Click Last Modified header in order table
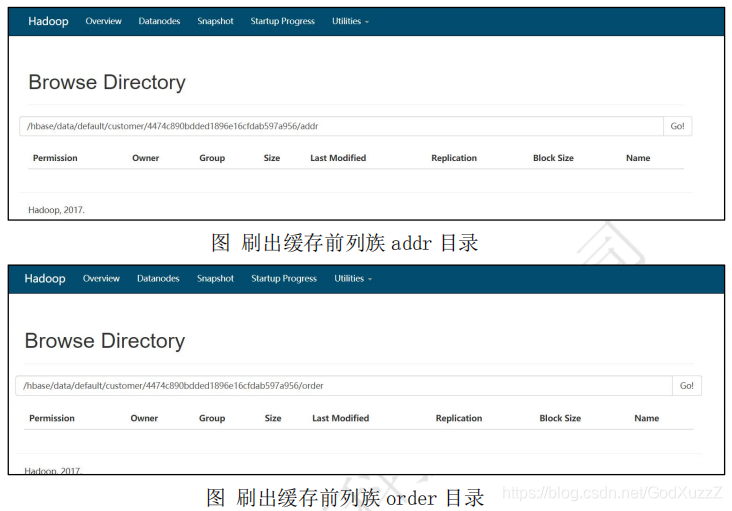The width and height of the screenshot is (732, 511). coord(340,418)
